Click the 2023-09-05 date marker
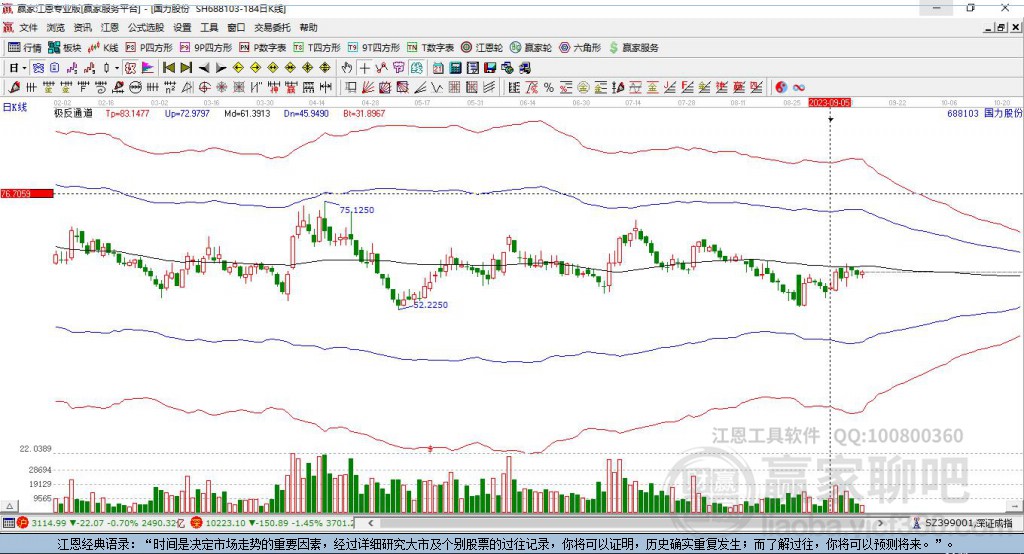 click(x=829, y=103)
